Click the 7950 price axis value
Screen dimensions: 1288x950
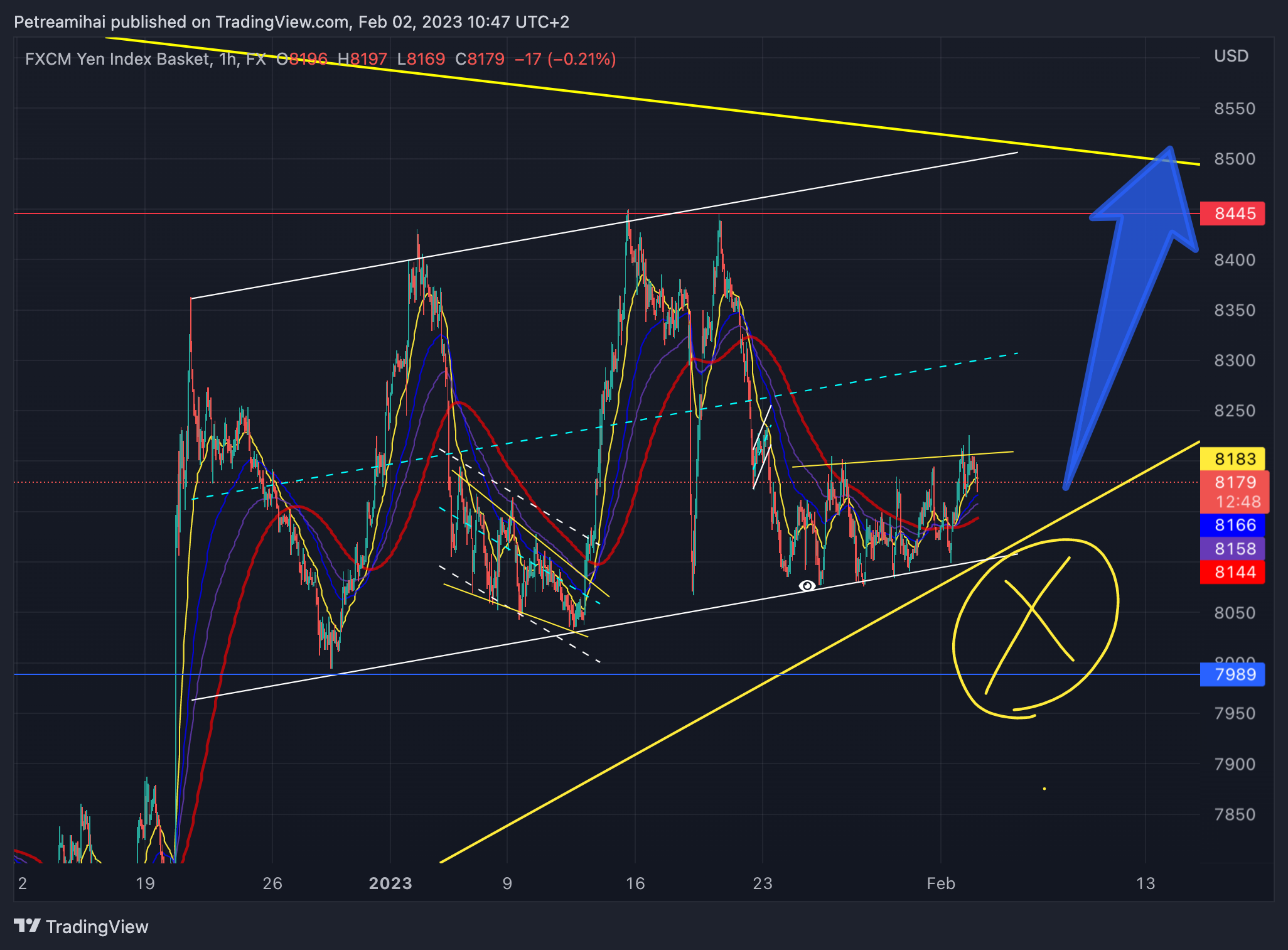[1235, 713]
